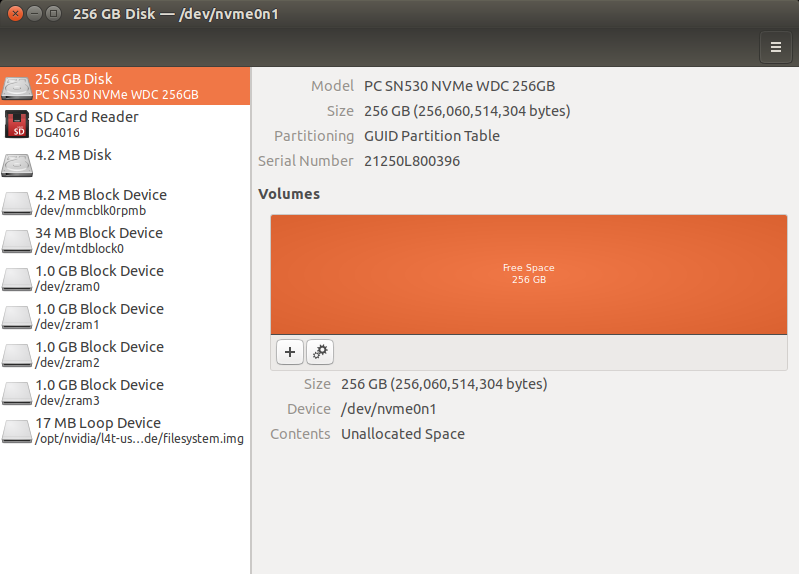Pick the /dev/zram3 block device entry
The image size is (799, 574).
click(x=99, y=392)
